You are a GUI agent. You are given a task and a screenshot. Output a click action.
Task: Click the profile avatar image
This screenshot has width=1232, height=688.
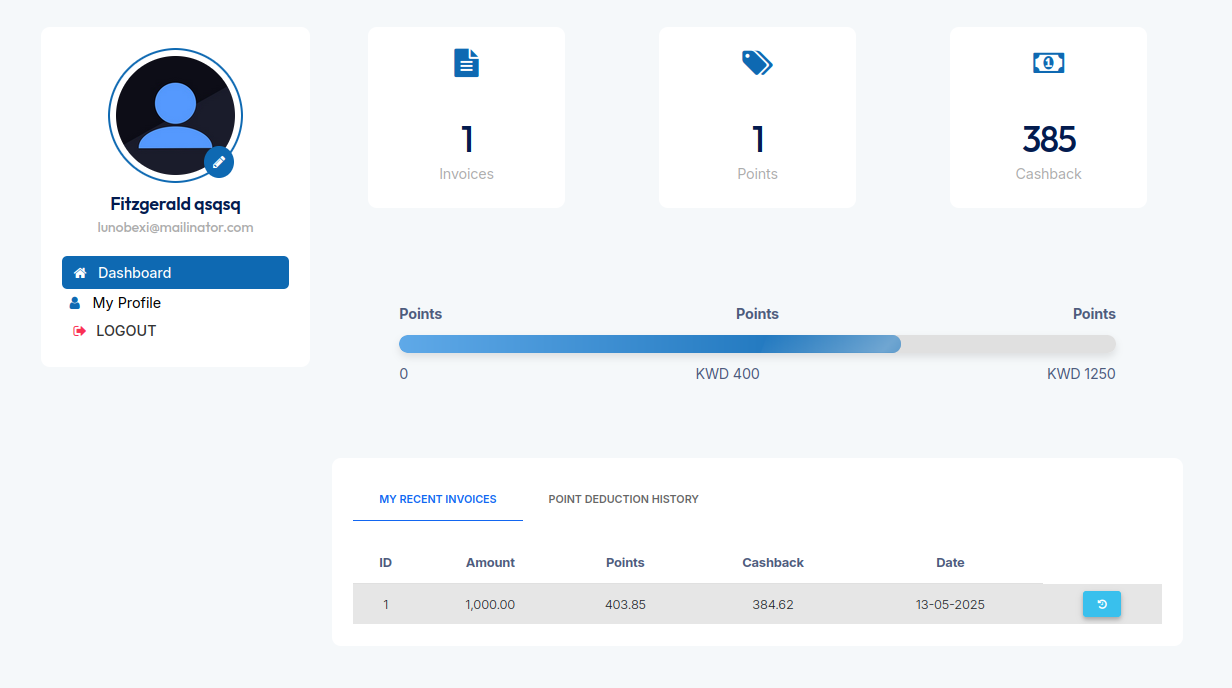(x=175, y=115)
